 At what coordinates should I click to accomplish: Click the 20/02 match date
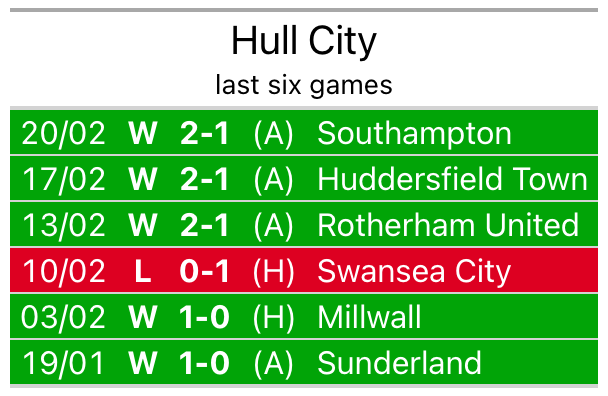click(x=63, y=133)
